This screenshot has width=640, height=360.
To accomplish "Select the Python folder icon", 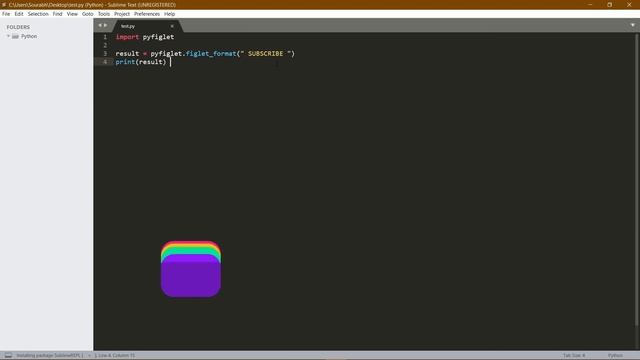I will point(16,36).
